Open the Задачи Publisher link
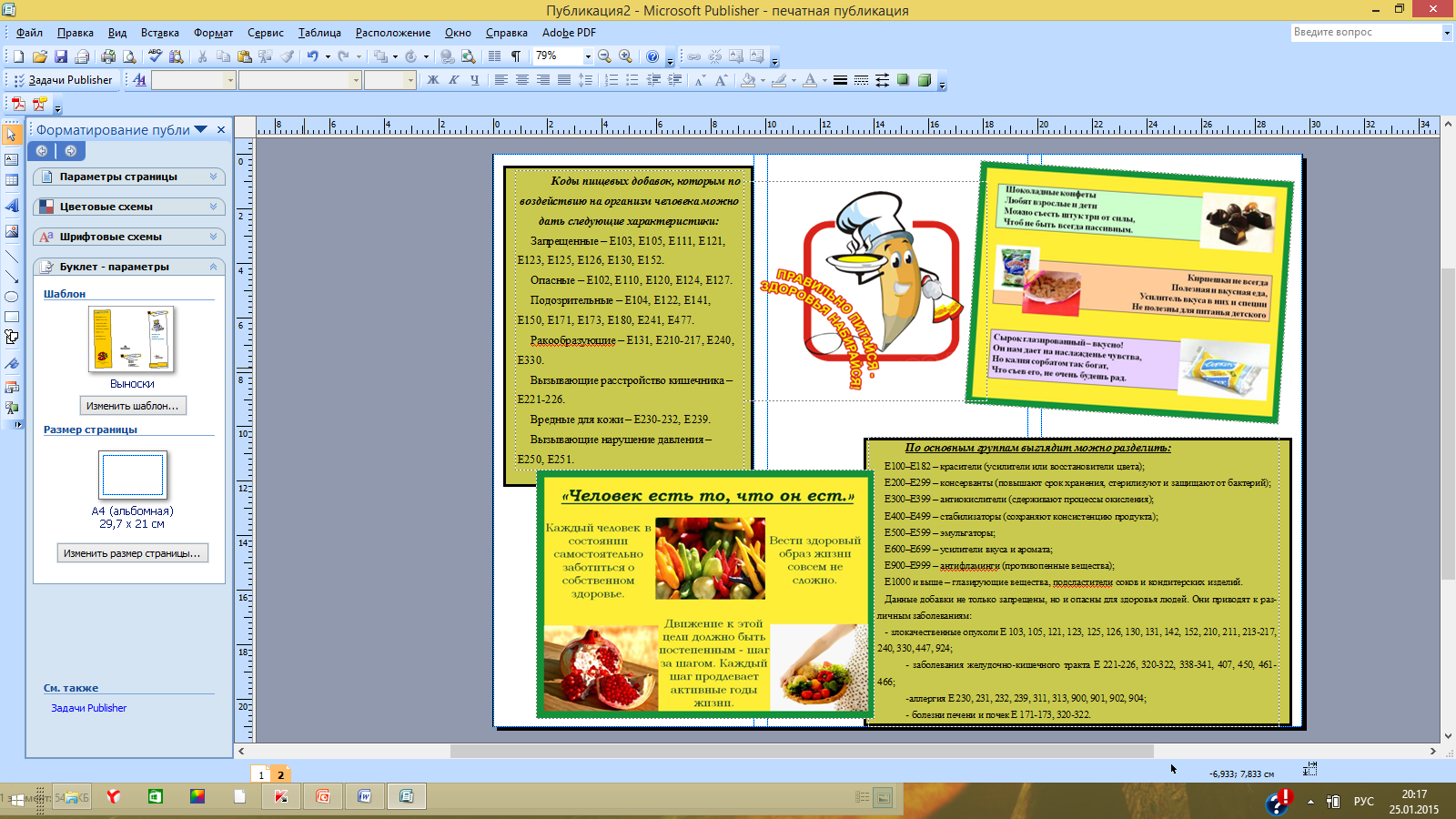The height and width of the screenshot is (819, 1456). point(88,708)
